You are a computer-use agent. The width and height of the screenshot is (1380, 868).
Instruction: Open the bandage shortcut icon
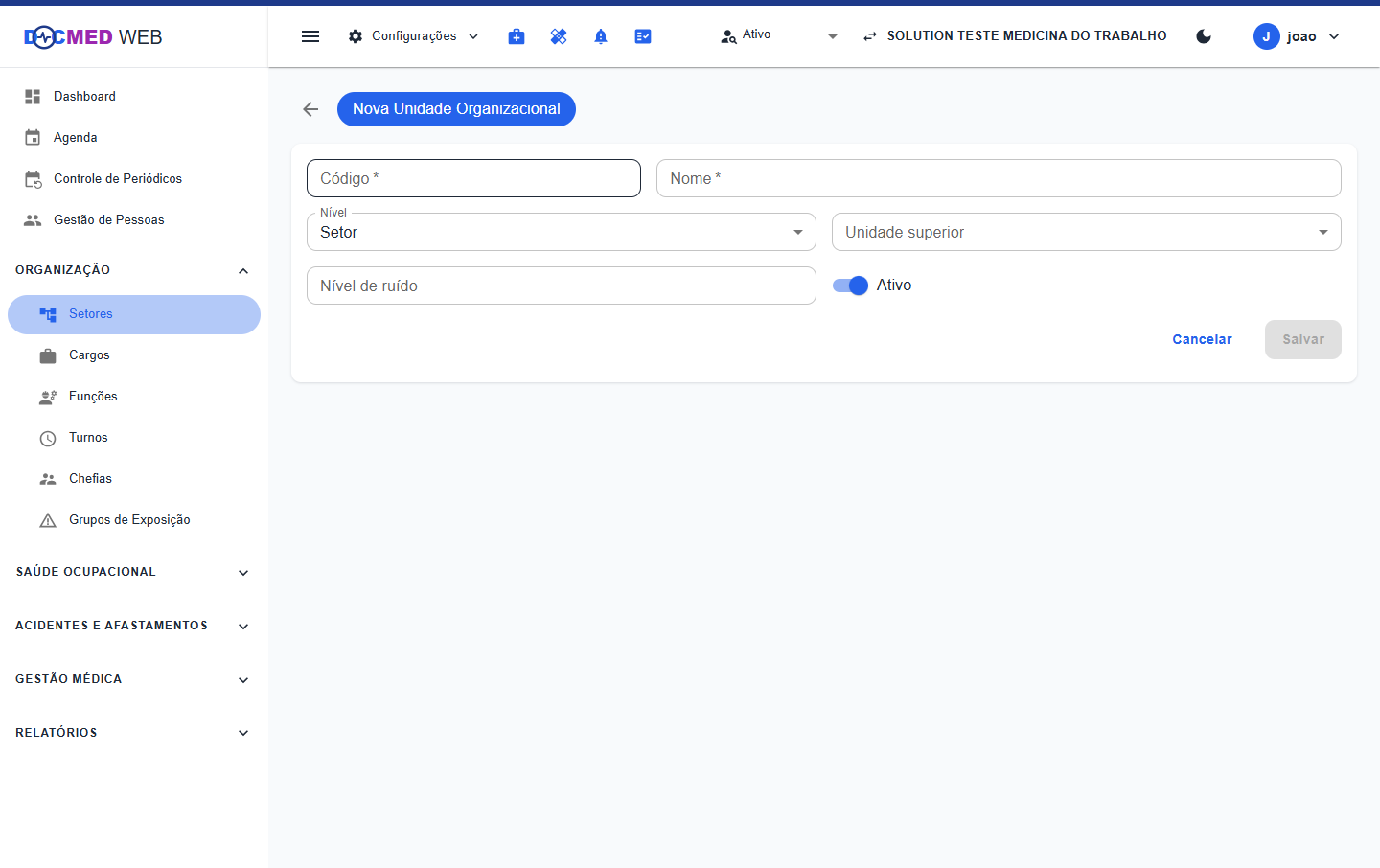pos(559,36)
